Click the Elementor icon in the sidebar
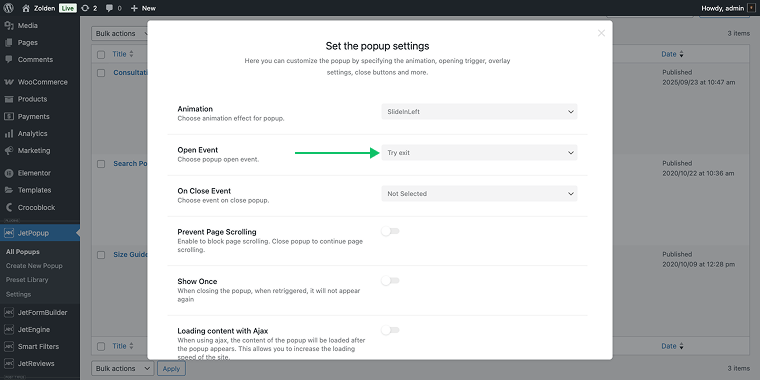This screenshot has width=760, height=380. (9, 173)
